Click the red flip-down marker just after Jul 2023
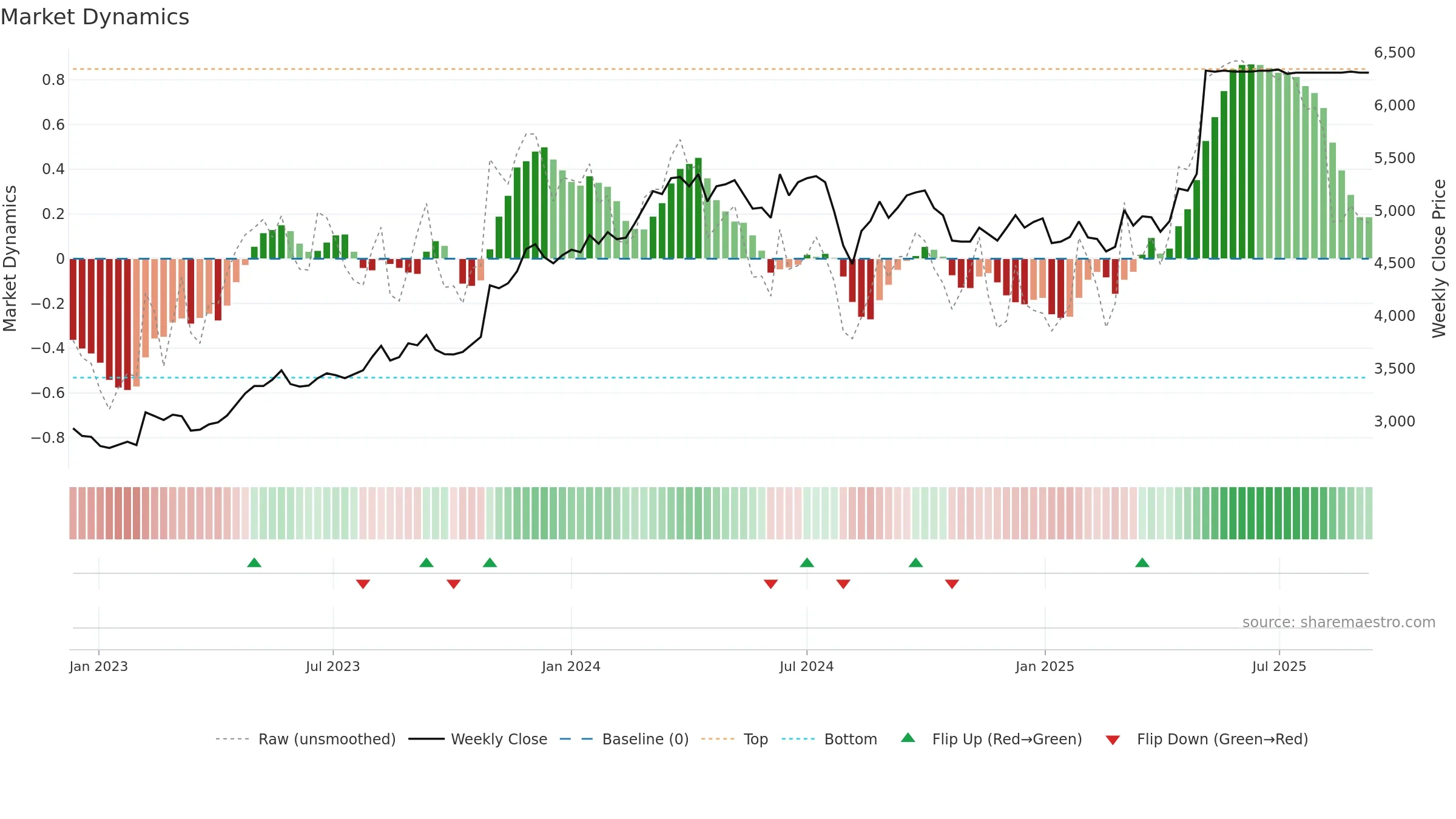 [363, 584]
